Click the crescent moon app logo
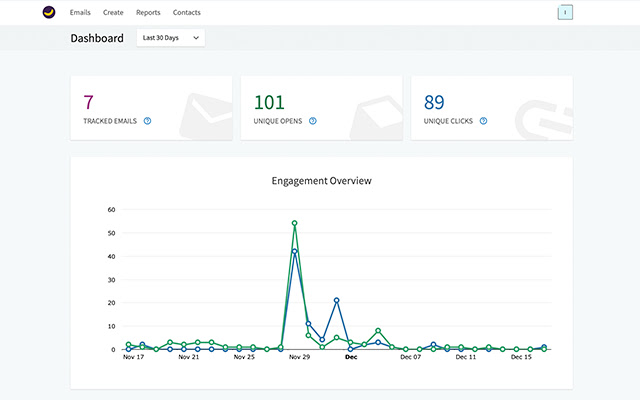Image resolution: width=640 pixels, height=400 pixels. pos(49,13)
